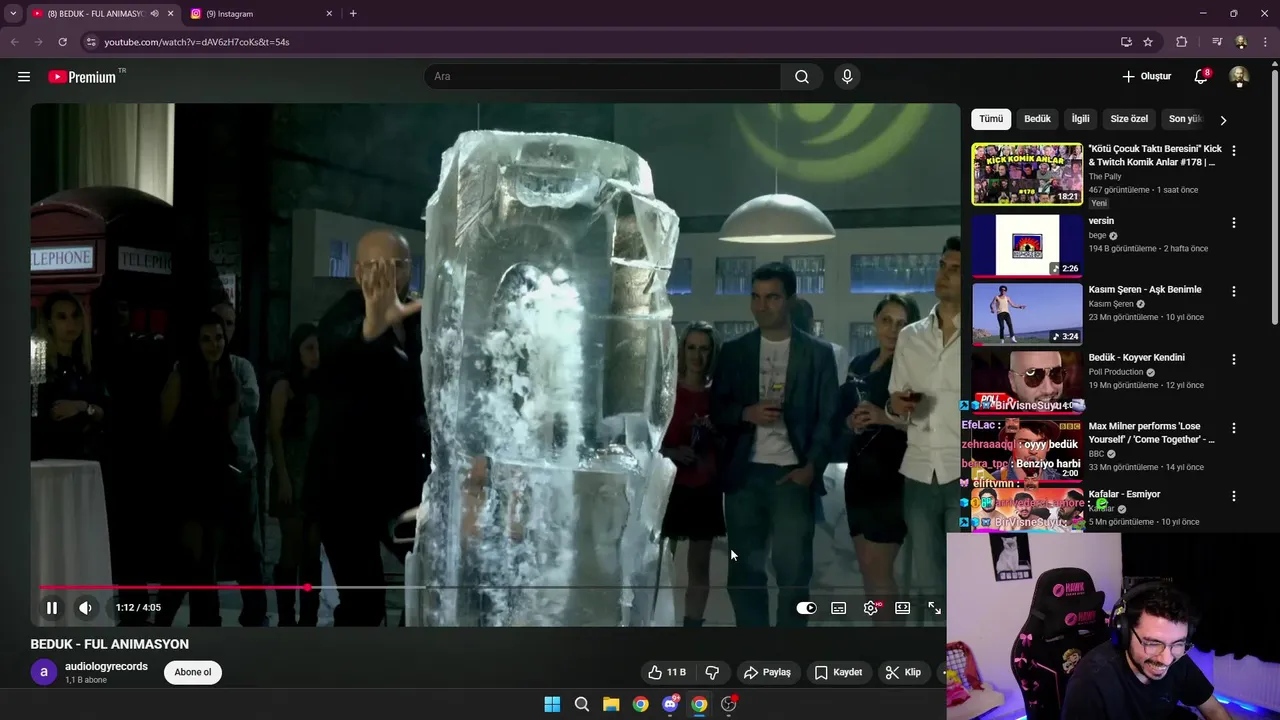This screenshot has width=1280, height=720.
Task: Select the Tümü filter chip
Action: (991, 119)
